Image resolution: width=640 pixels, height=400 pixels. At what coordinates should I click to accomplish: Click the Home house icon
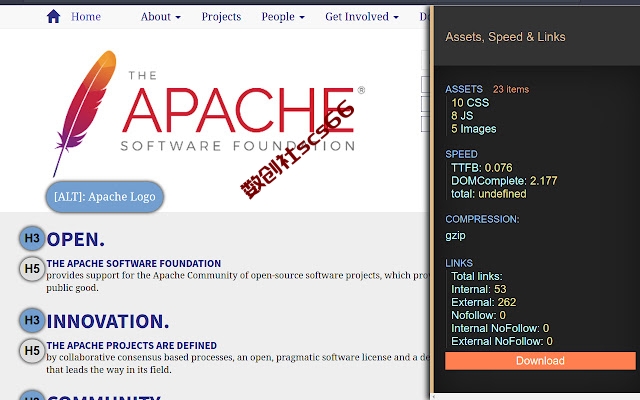click(x=53, y=17)
